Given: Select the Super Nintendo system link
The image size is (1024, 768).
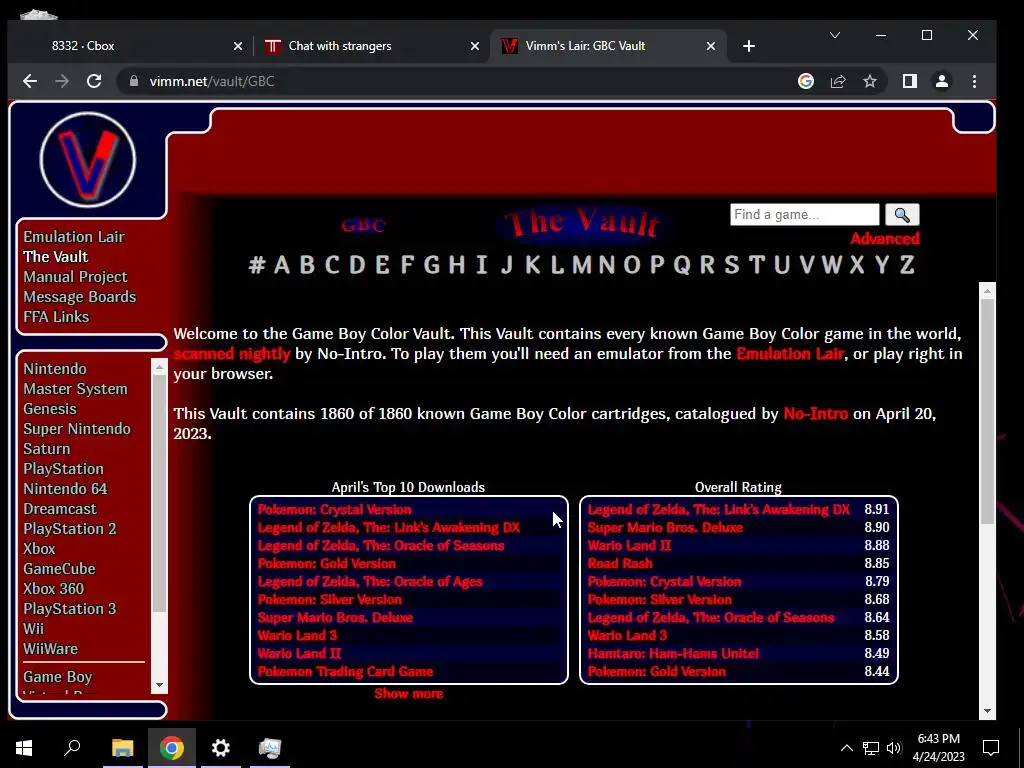Looking at the screenshot, I should point(77,429).
